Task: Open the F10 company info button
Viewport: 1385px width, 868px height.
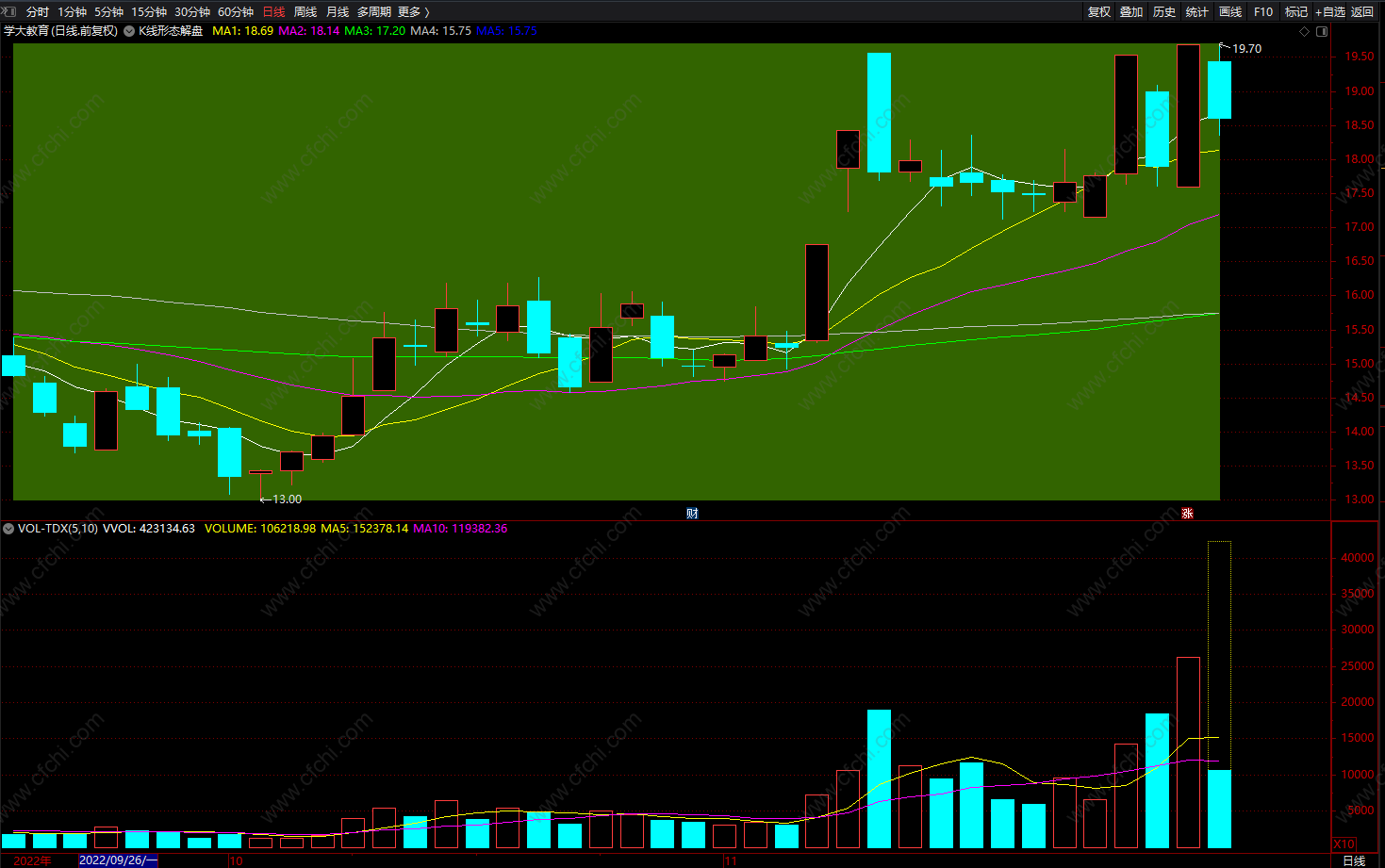Action: (x=1263, y=12)
